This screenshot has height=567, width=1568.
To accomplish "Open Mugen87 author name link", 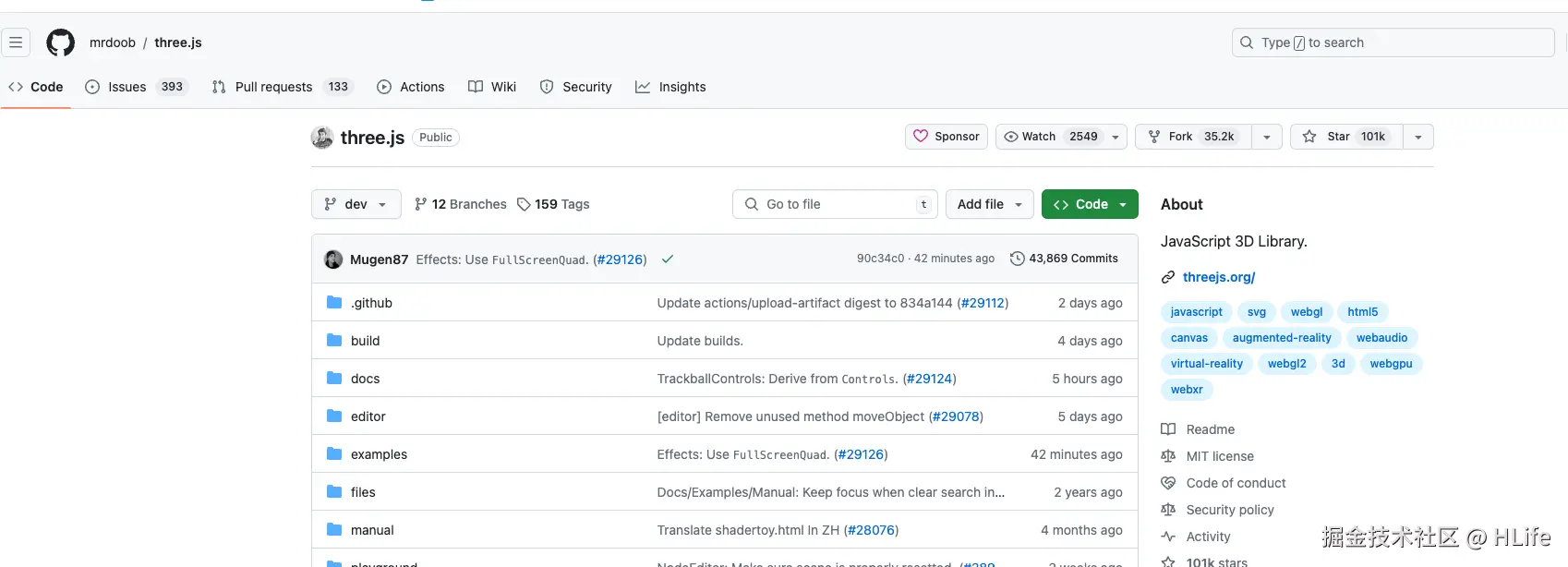I will 379,259.
